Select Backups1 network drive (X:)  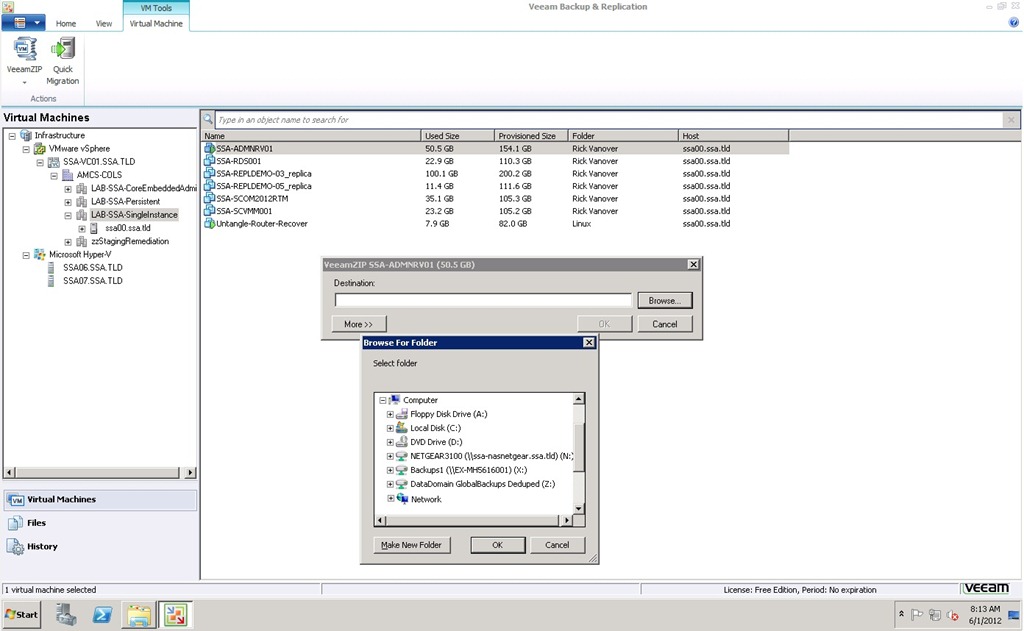coord(468,470)
